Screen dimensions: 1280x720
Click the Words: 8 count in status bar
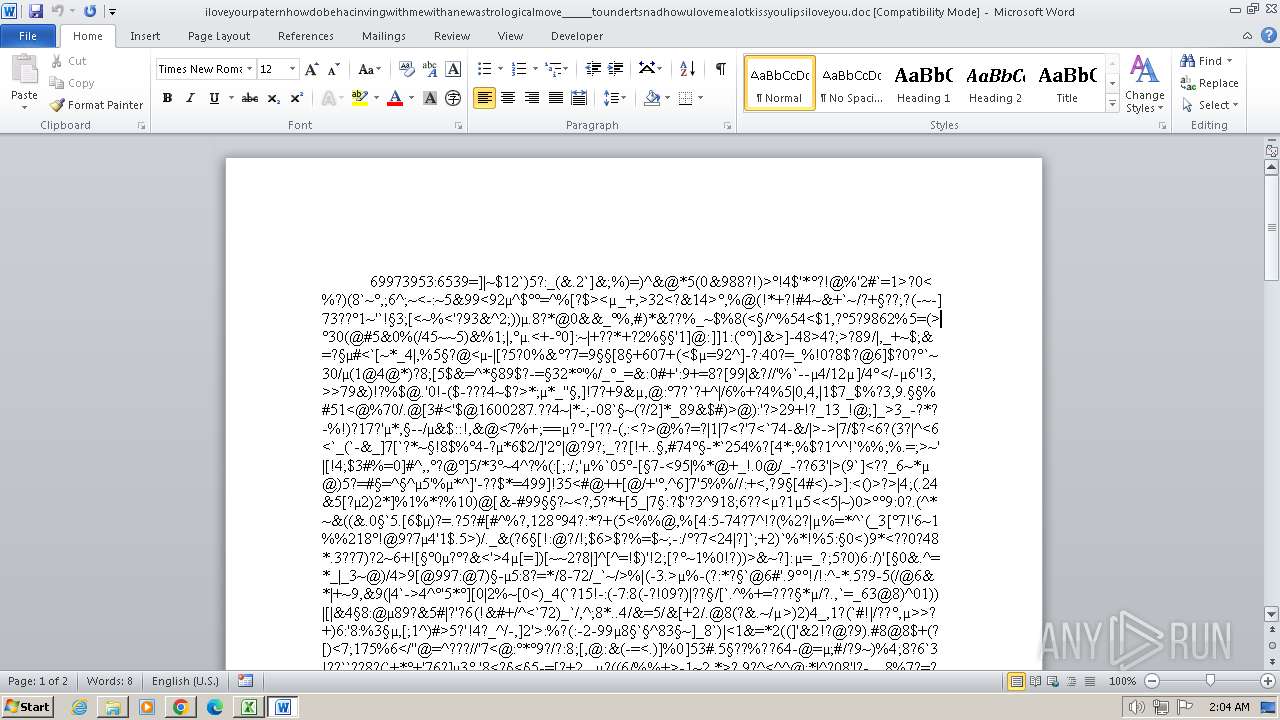[x=109, y=681]
